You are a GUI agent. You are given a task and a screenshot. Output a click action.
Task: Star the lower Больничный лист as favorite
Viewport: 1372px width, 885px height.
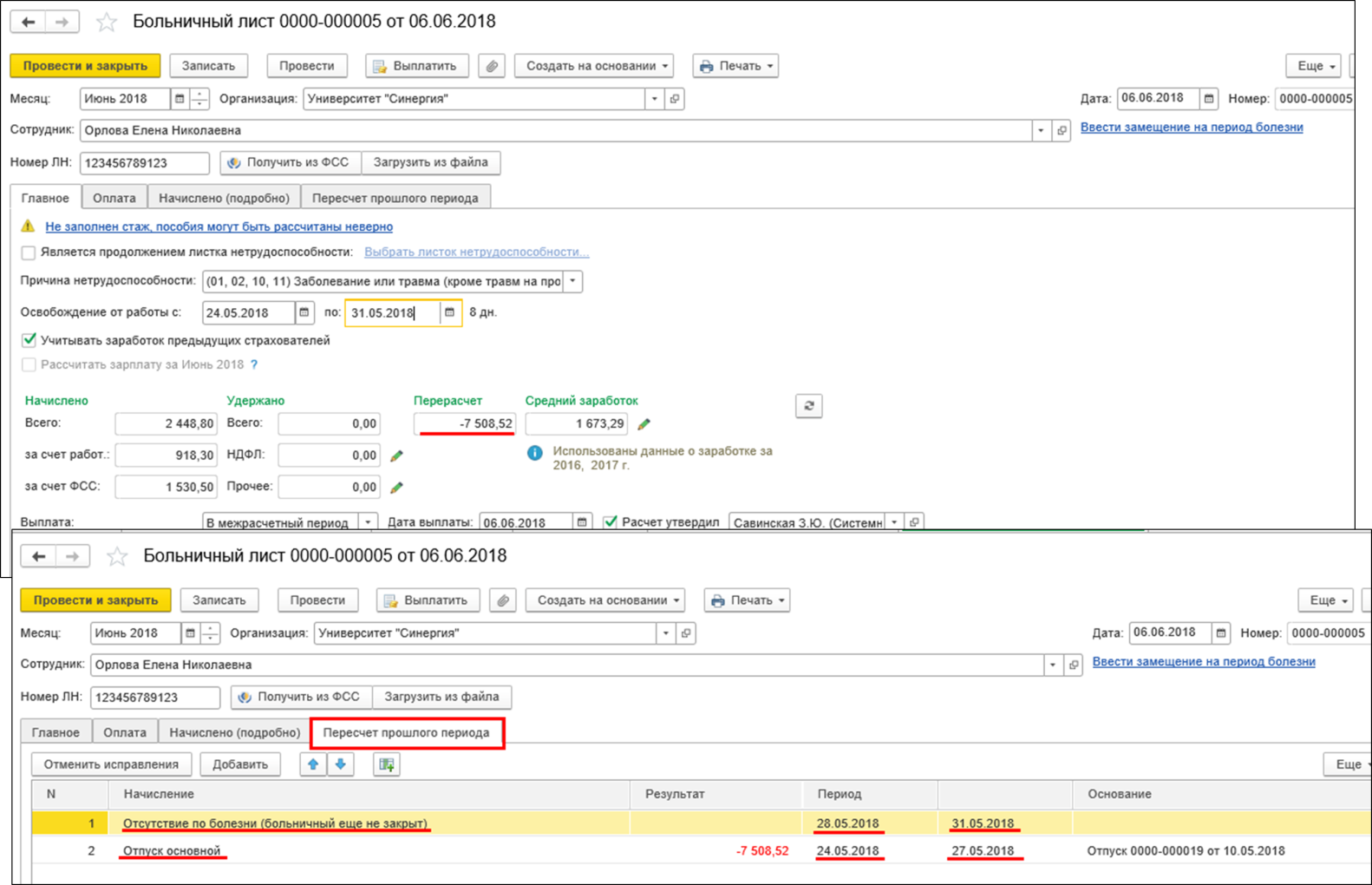coord(117,556)
